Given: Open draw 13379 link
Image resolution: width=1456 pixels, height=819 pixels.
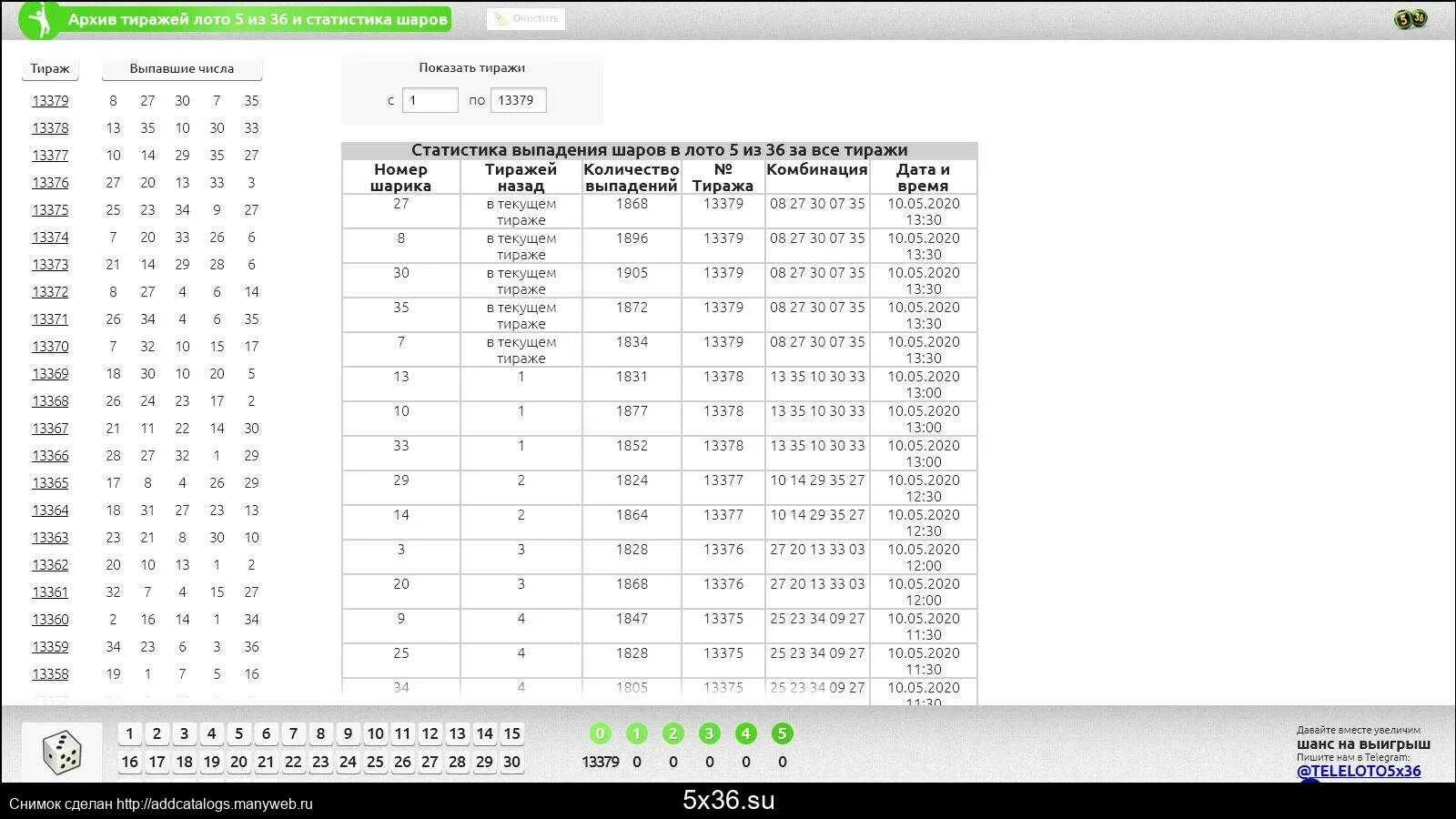Looking at the screenshot, I should 50,101.
